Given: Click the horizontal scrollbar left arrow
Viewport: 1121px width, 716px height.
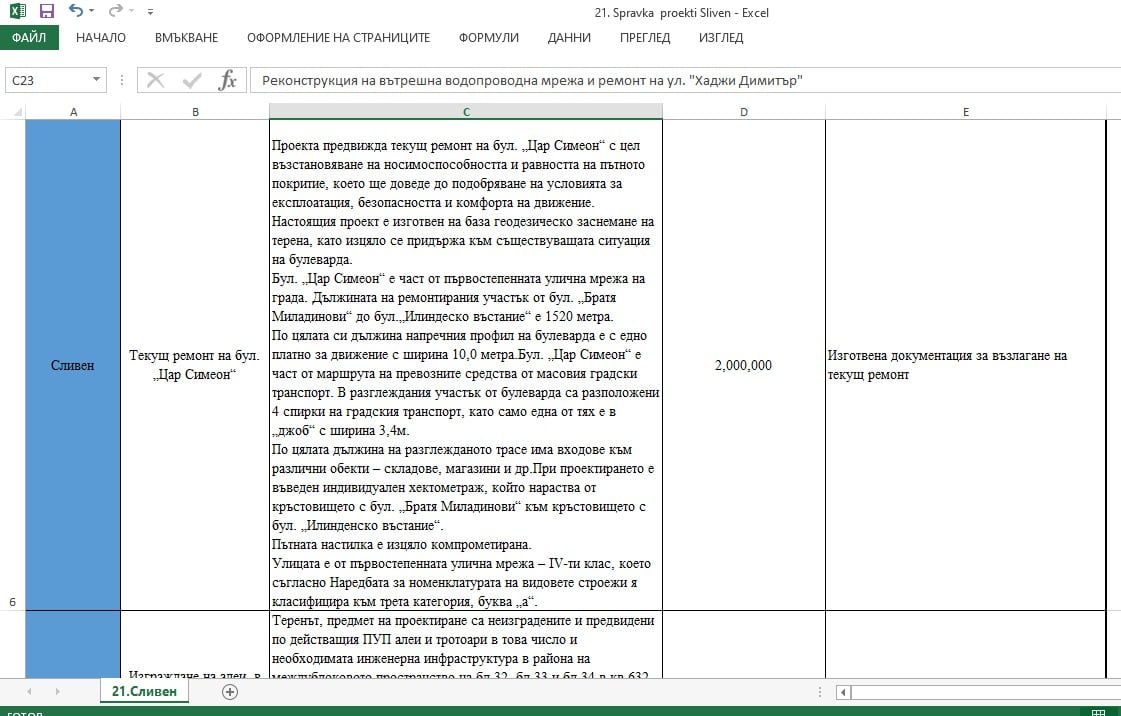Looking at the screenshot, I should [844, 692].
